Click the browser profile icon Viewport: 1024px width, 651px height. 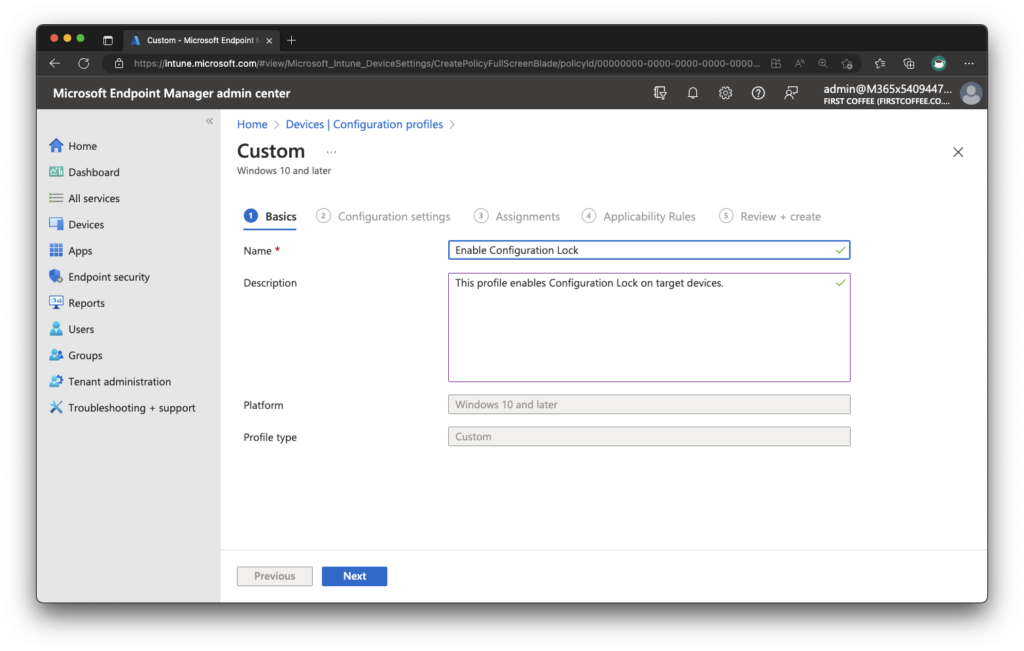coord(939,63)
